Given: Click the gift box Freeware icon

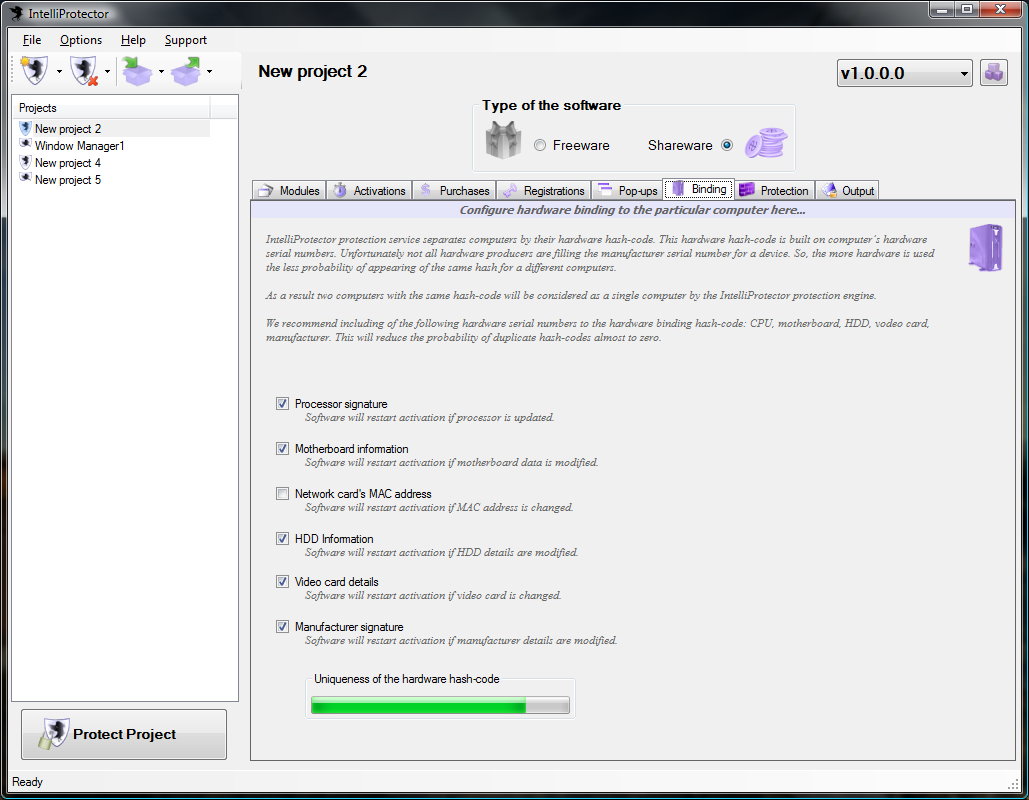Looking at the screenshot, I should click(x=503, y=140).
